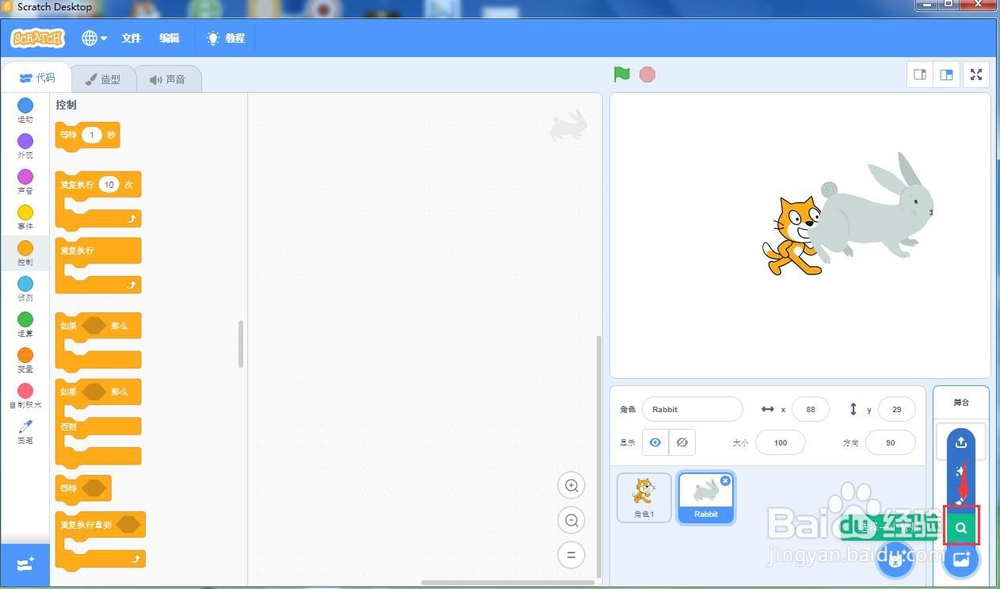This screenshot has height=589, width=1000.
Task: Select the 画笔 pen category
Action: tap(25, 432)
